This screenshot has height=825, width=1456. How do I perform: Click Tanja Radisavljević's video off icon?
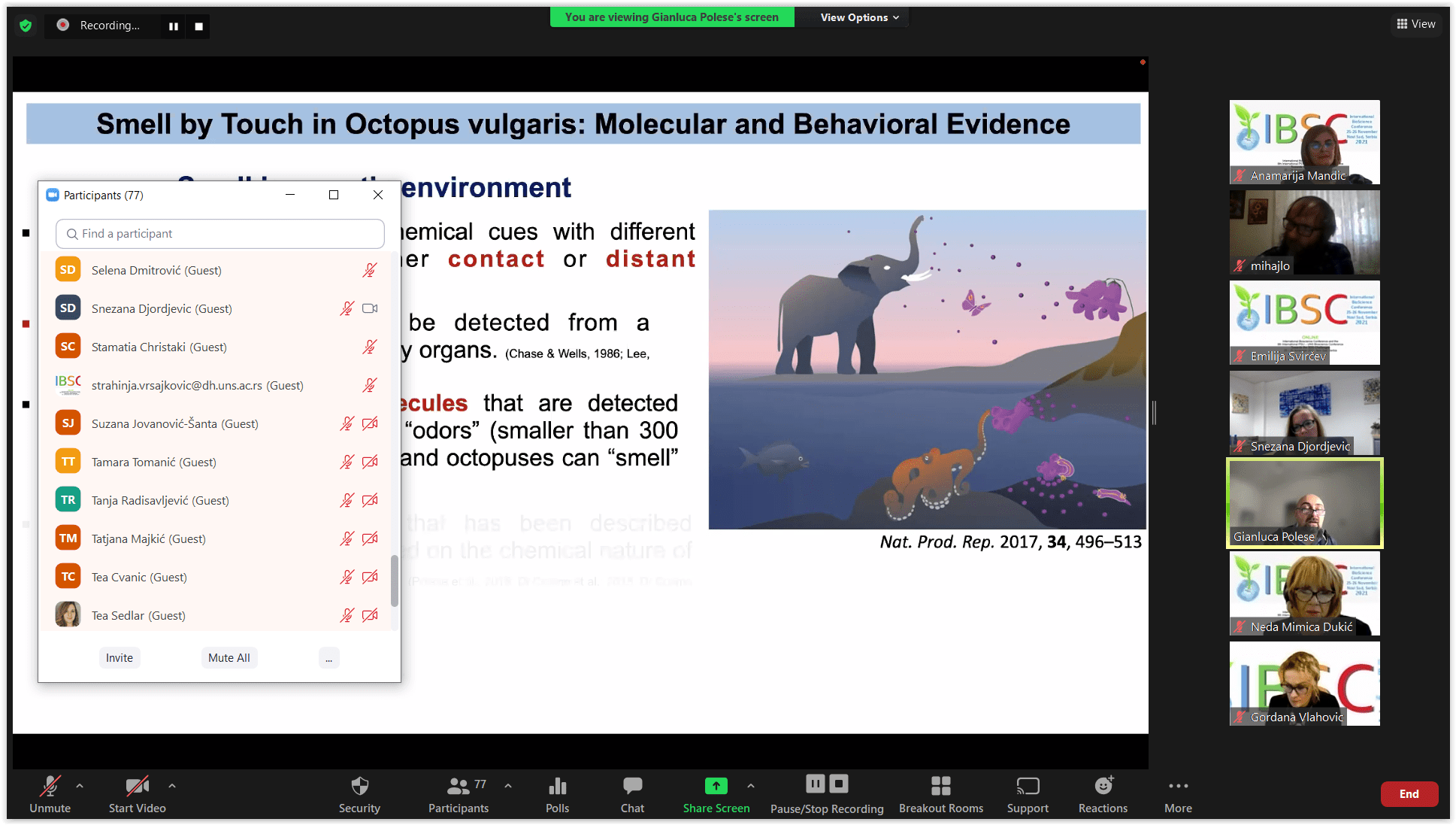370,500
